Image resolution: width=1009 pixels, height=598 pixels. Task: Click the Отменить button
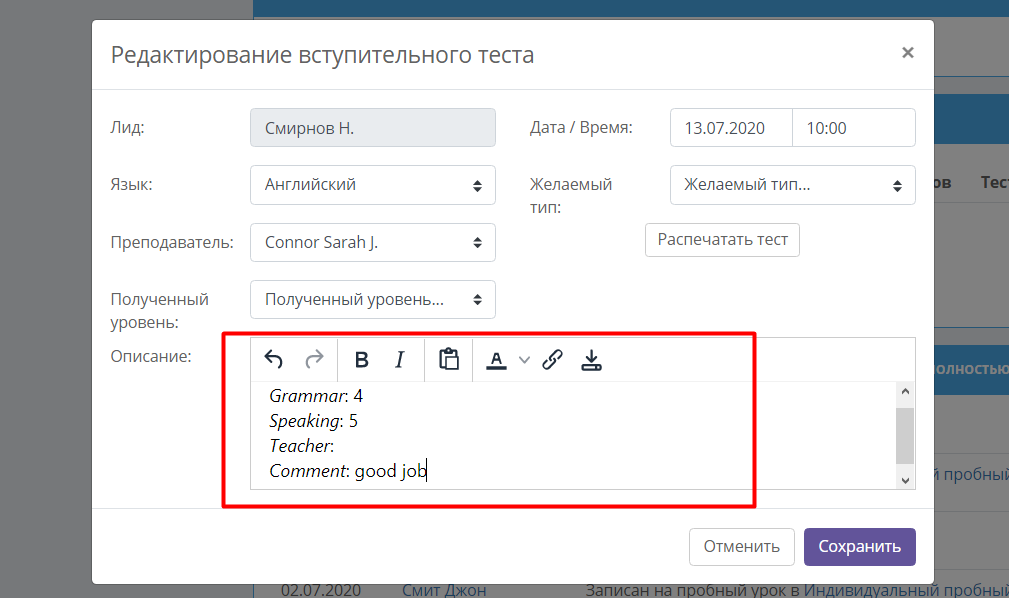point(741,547)
